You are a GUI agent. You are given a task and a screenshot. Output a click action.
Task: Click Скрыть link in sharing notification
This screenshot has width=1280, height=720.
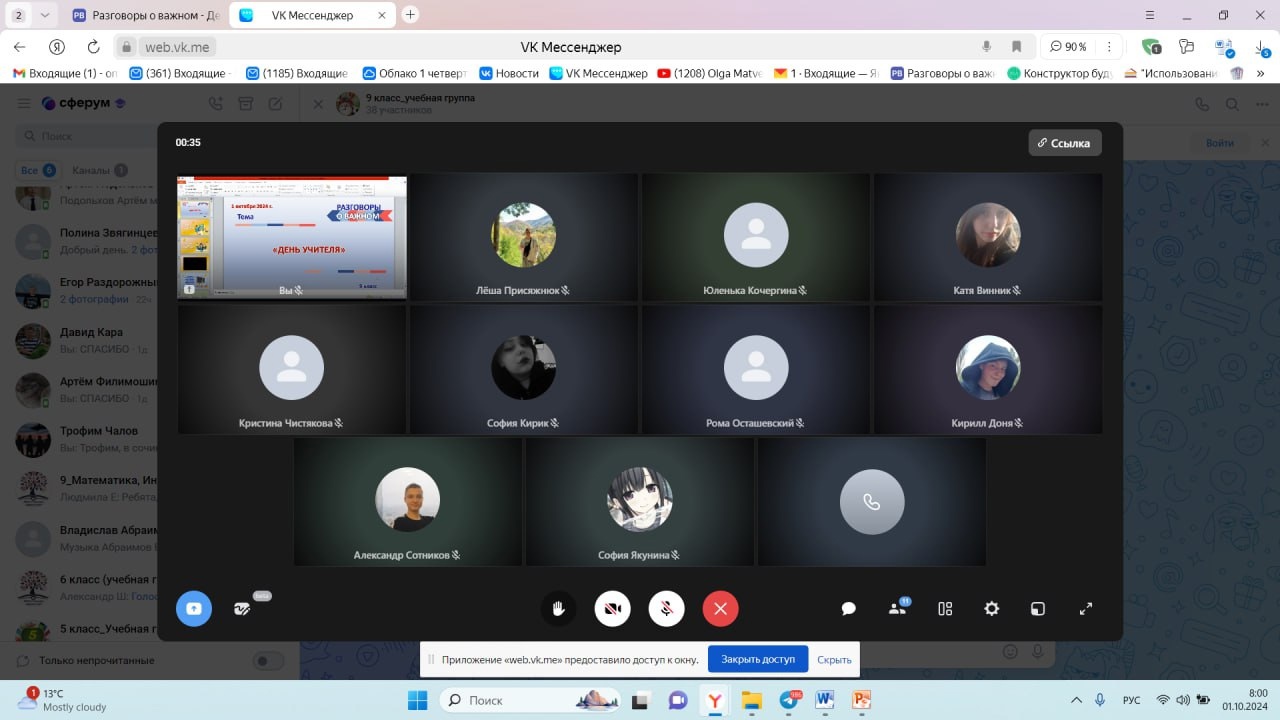click(x=834, y=660)
